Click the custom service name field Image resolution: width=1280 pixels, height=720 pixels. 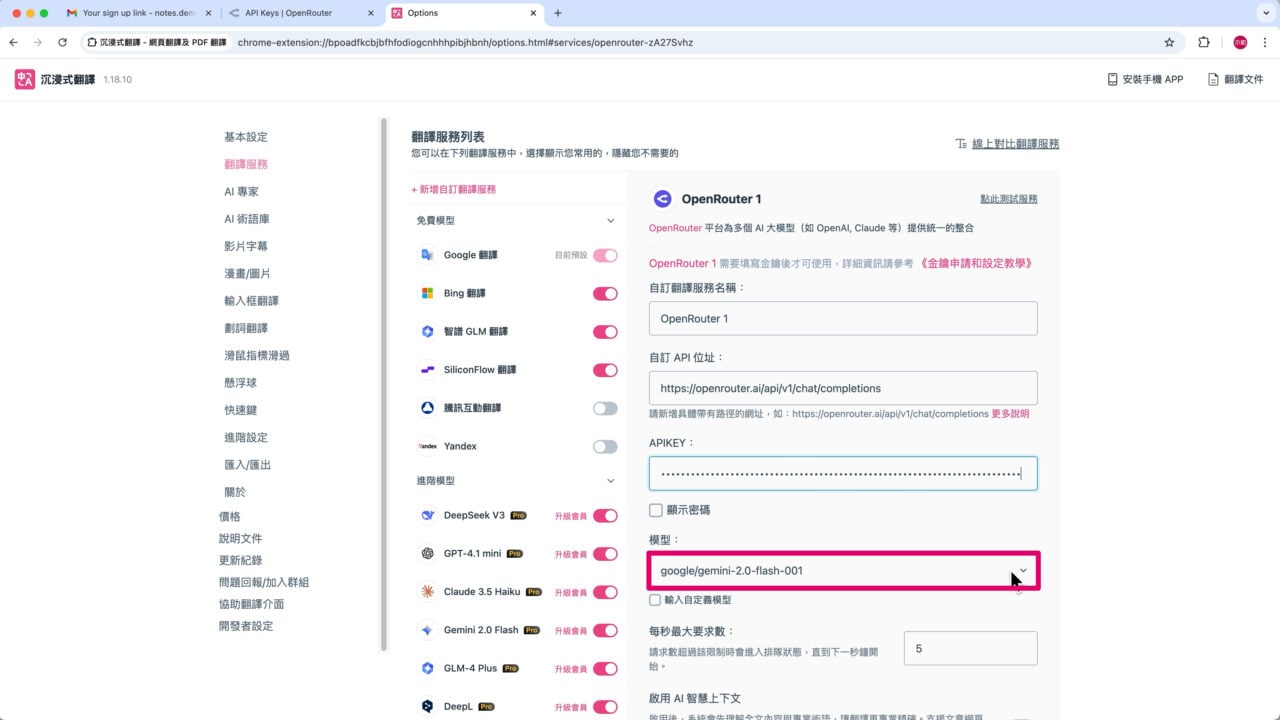[843, 319]
